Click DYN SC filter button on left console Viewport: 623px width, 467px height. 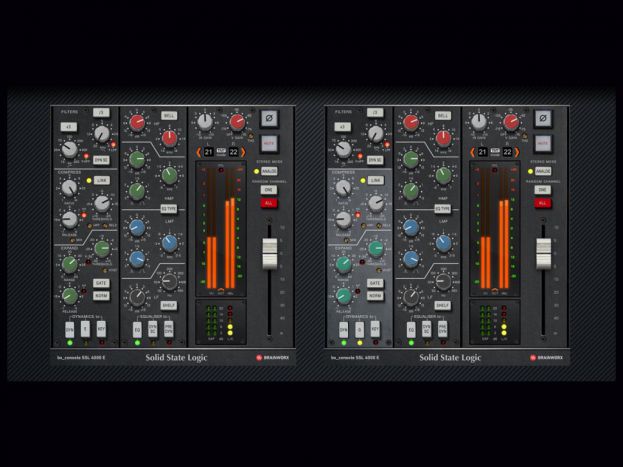coord(101,160)
